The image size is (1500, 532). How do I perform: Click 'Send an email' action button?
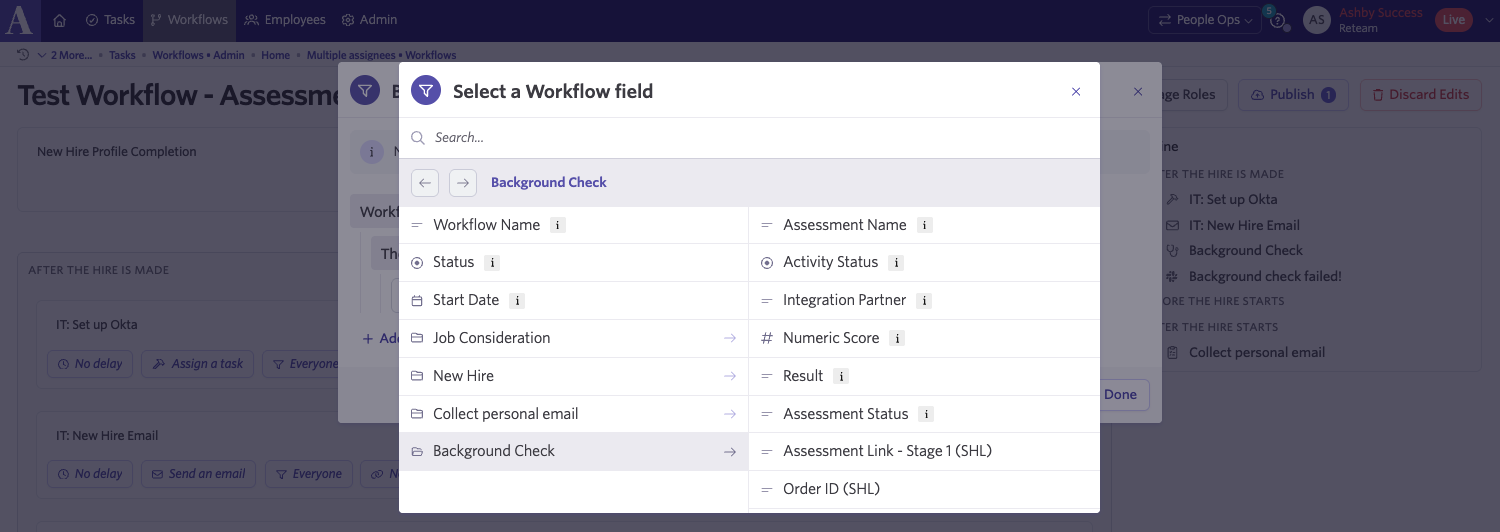pos(198,474)
